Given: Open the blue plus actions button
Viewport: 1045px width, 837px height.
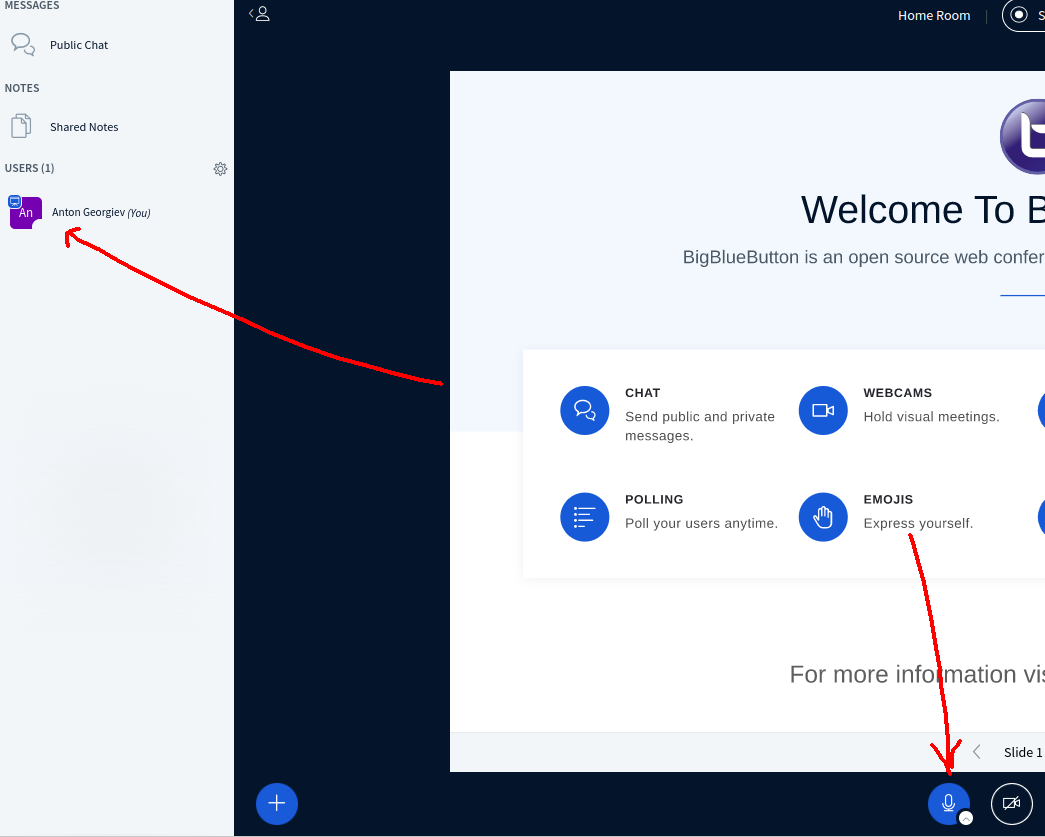Looking at the screenshot, I should pos(276,803).
